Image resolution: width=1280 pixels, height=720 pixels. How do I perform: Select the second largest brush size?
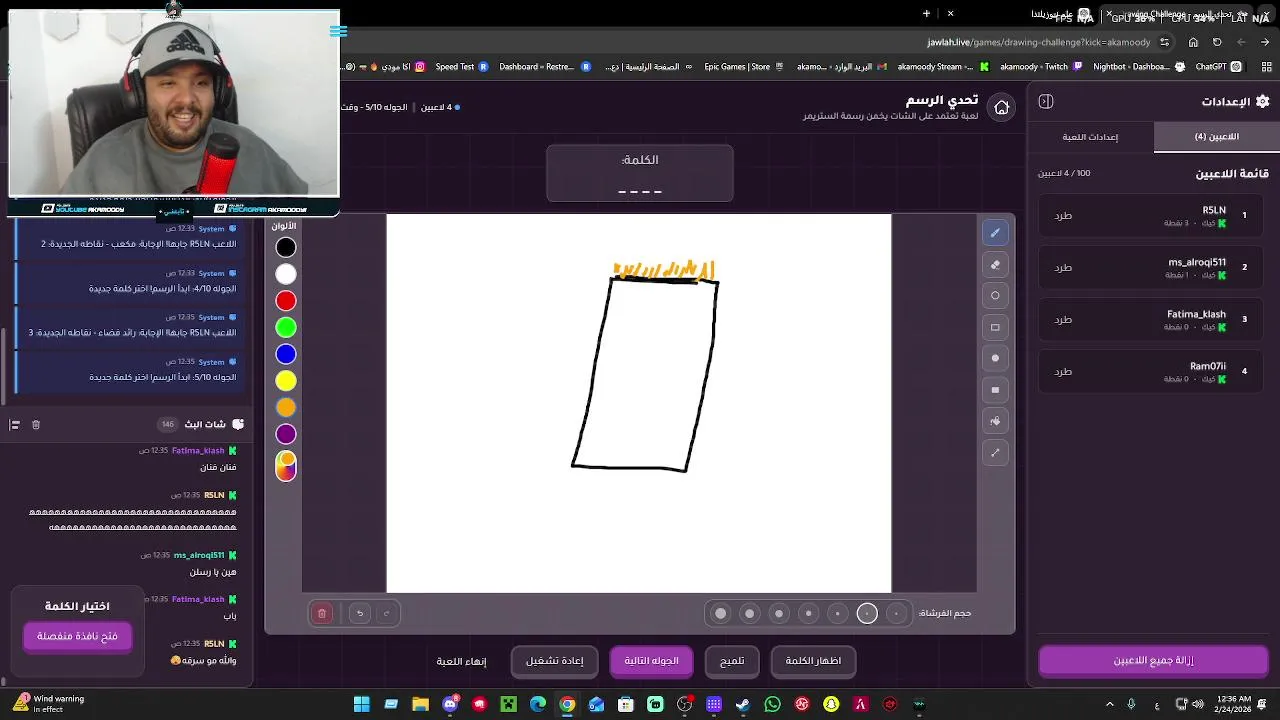pyautogui.click(x=750, y=613)
